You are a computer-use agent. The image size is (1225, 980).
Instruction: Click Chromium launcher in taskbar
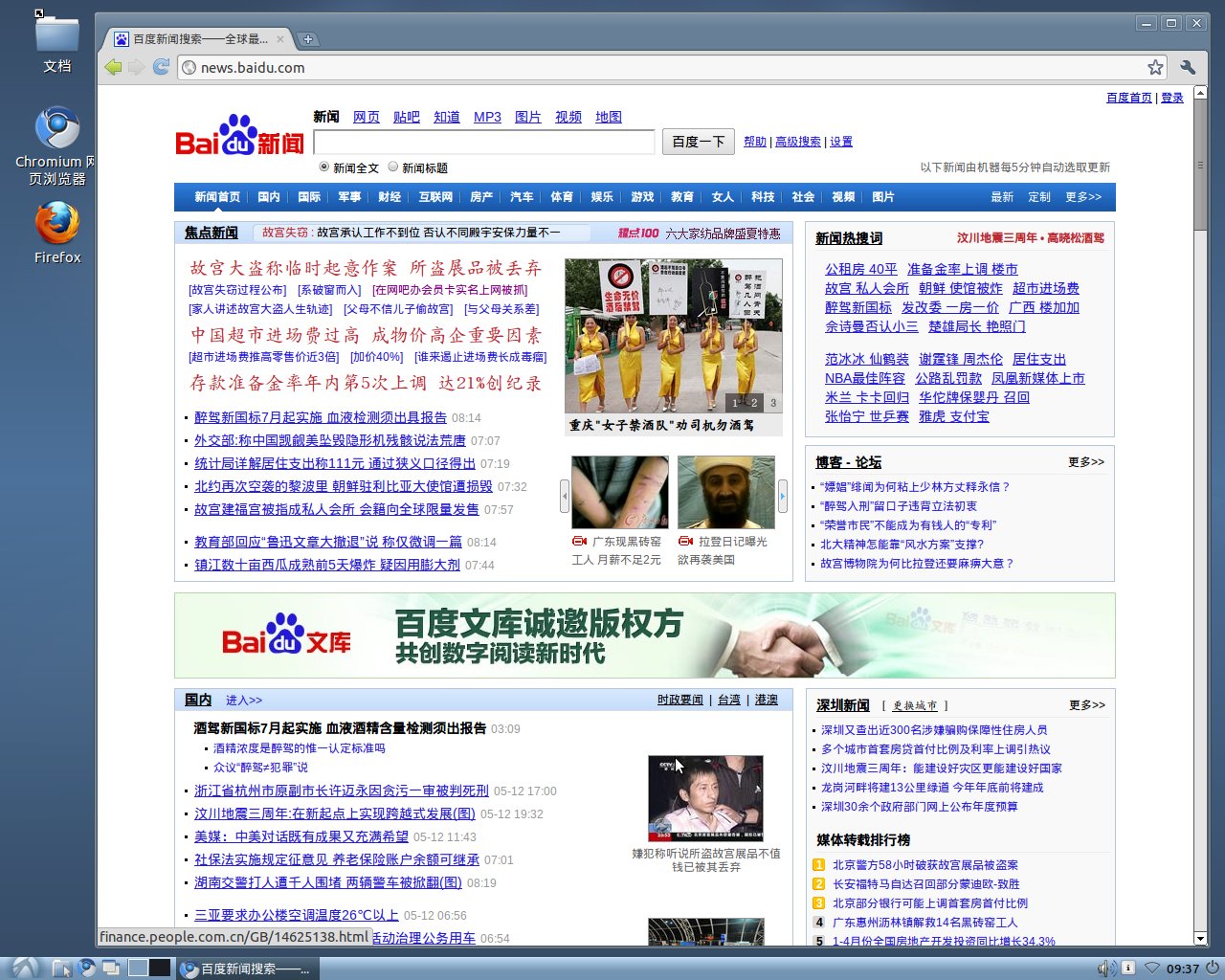point(86,968)
